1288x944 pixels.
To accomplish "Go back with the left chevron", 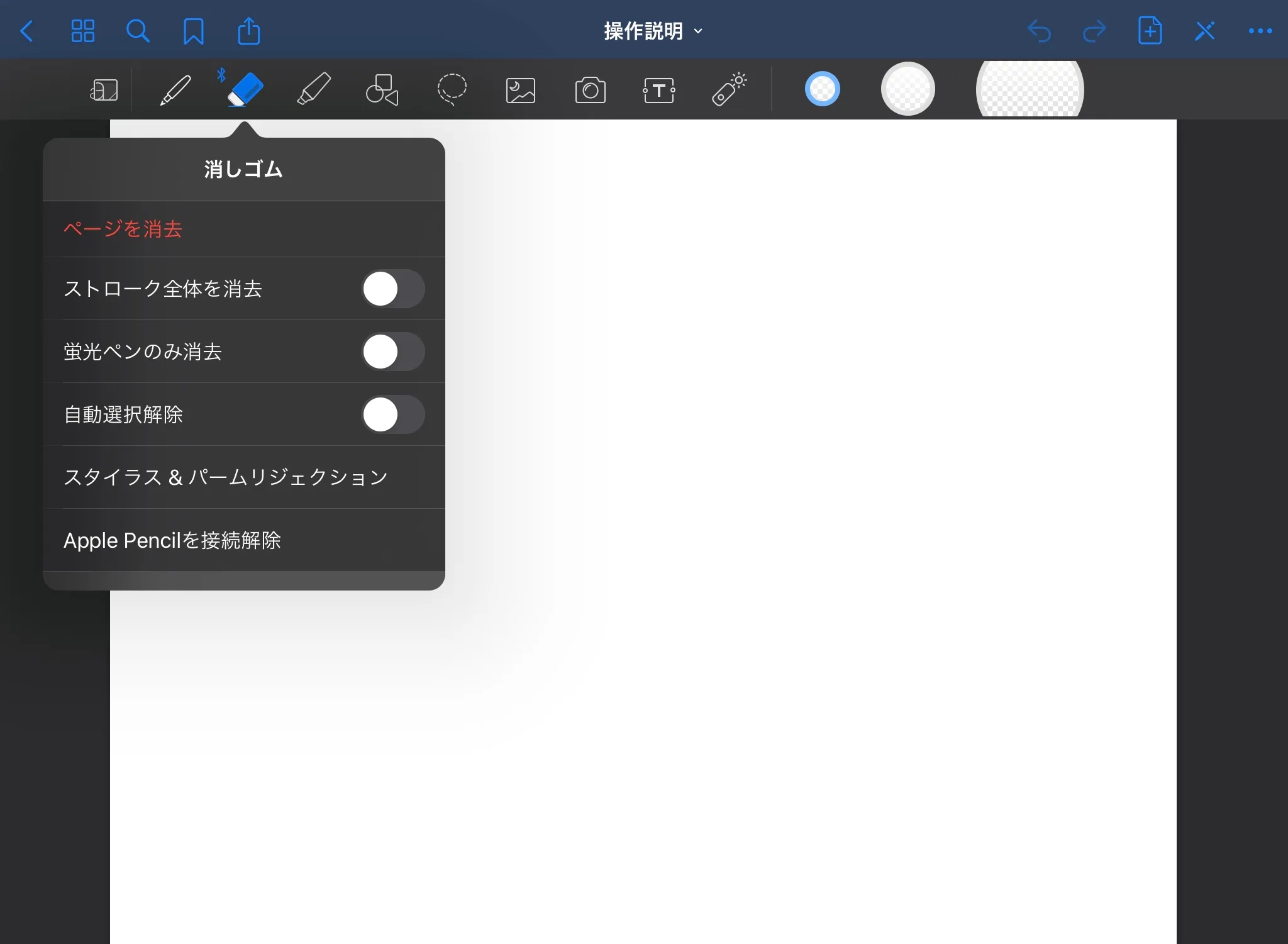I will 27,31.
